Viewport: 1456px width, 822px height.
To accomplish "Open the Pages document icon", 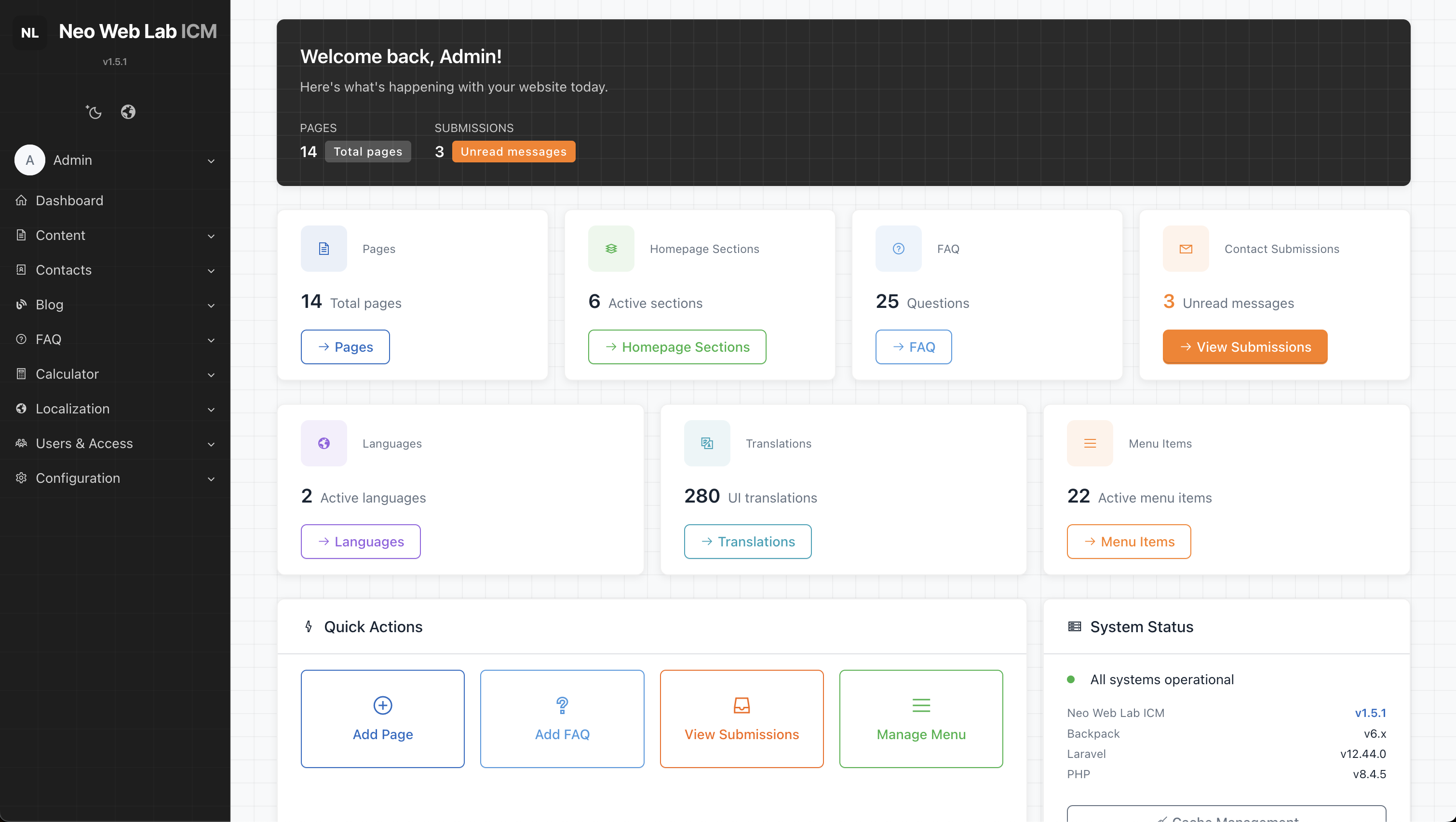I will (x=324, y=249).
